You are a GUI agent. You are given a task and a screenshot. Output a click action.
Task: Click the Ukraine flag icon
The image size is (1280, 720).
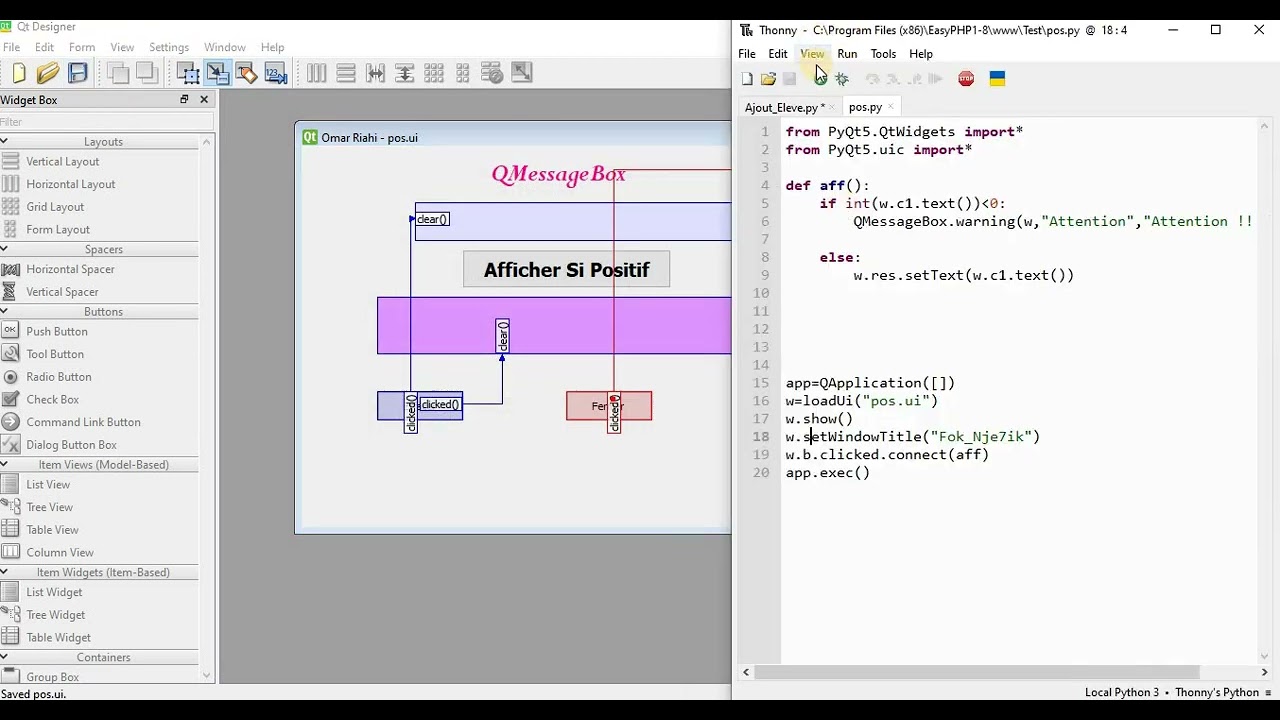997,79
